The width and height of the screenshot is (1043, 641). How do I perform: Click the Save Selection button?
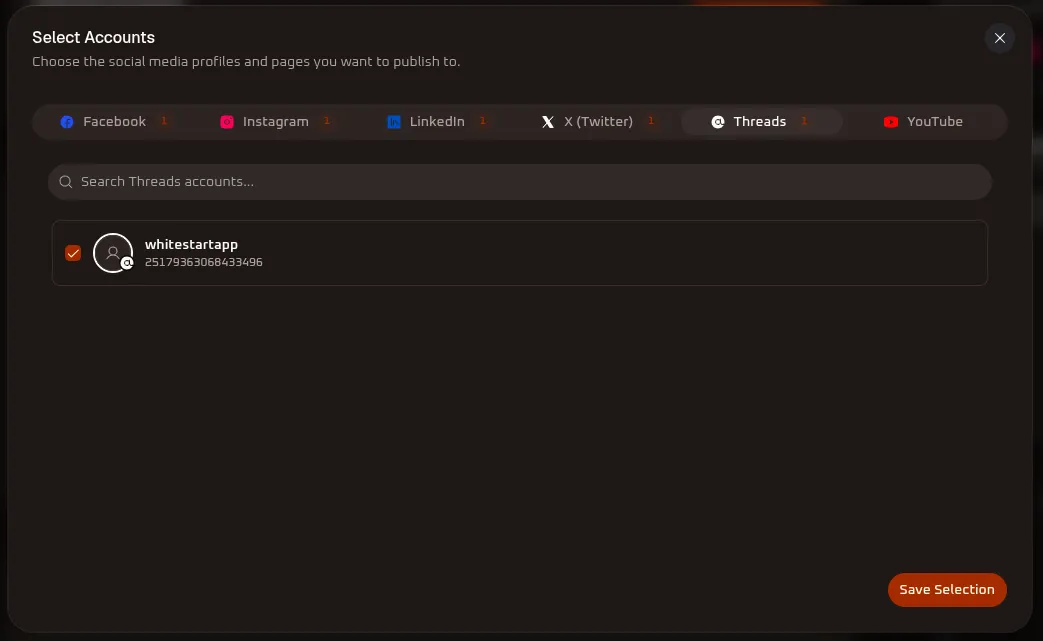(x=947, y=590)
